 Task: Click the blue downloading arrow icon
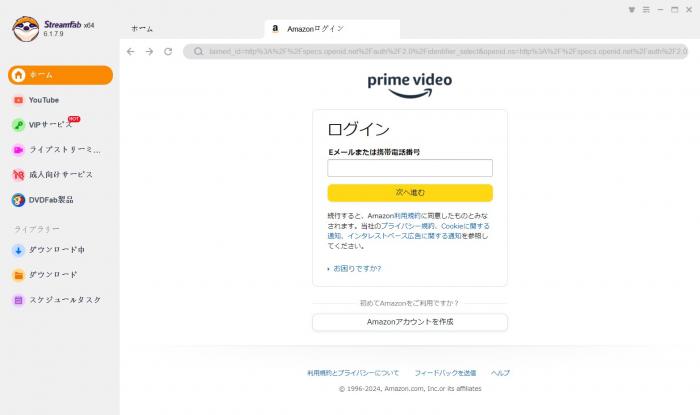coord(18,250)
